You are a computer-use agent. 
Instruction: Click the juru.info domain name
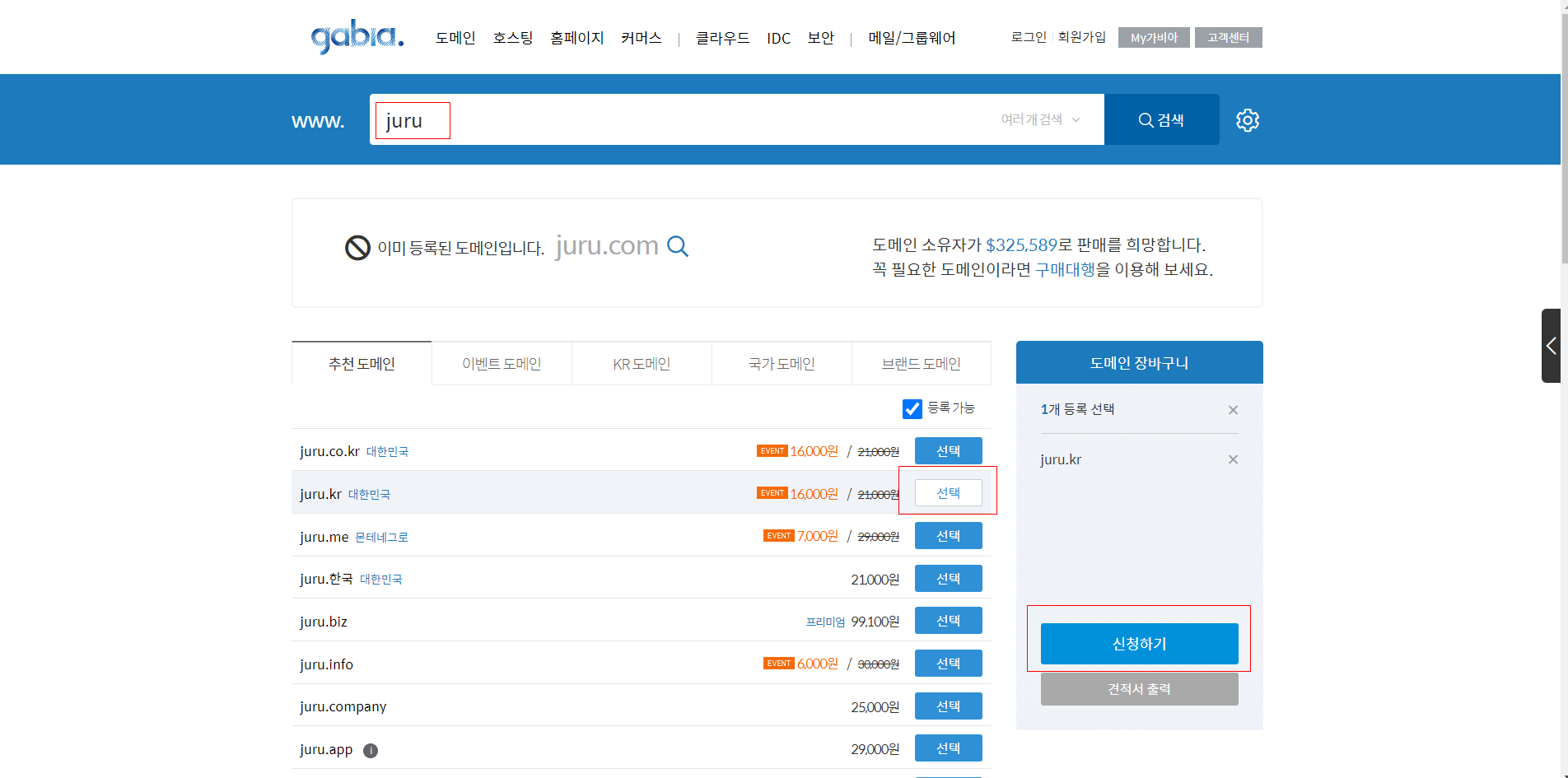point(326,664)
